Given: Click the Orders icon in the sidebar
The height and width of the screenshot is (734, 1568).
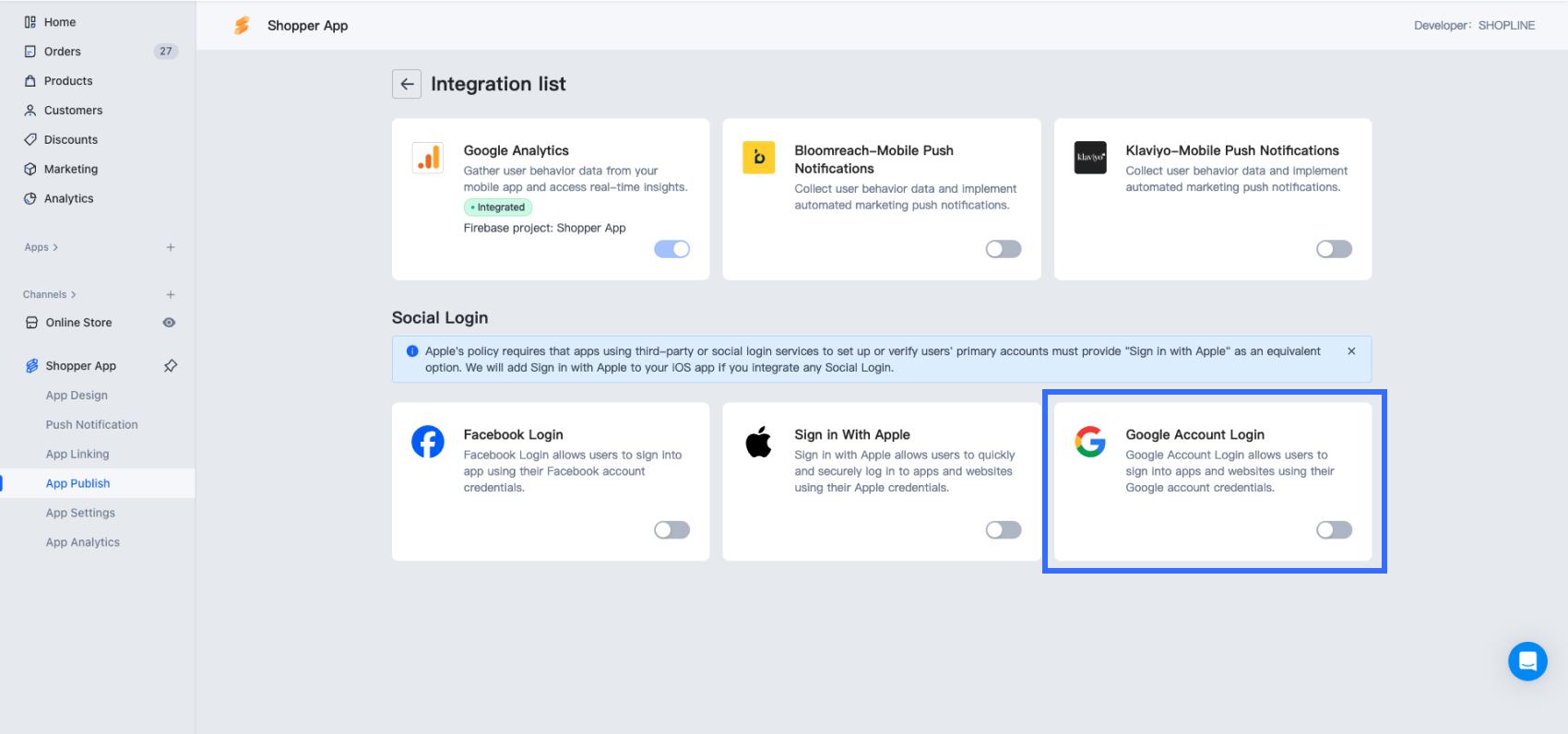Looking at the screenshot, I should tap(30, 51).
